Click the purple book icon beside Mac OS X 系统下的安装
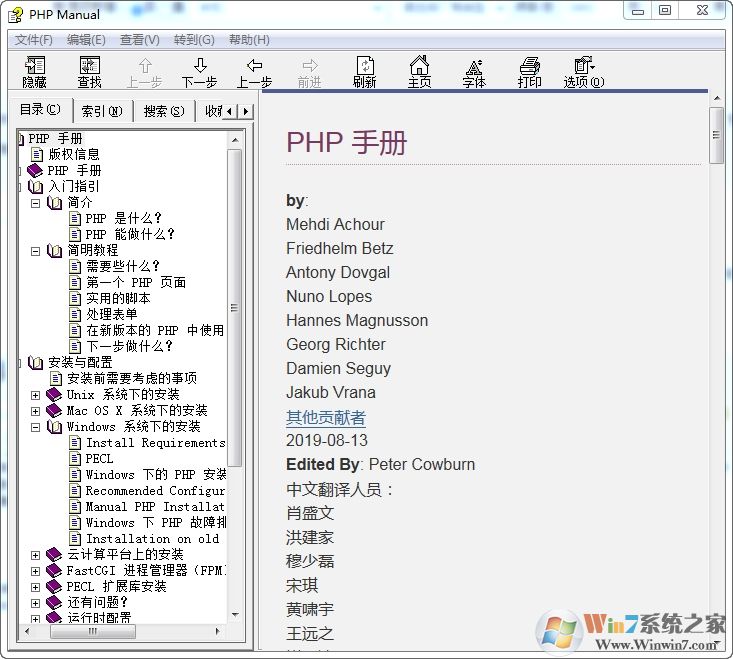The width and height of the screenshot is (733, 659). [54, 411]
